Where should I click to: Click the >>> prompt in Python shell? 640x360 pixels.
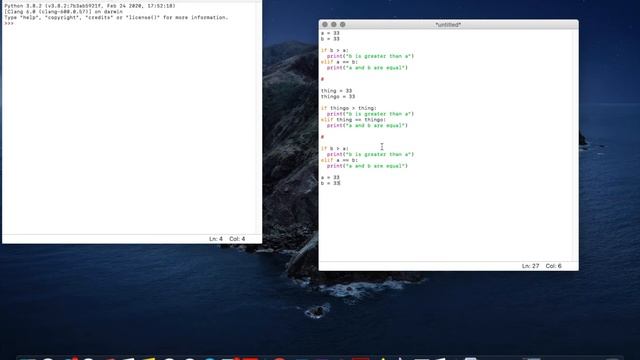pos(9,23)
